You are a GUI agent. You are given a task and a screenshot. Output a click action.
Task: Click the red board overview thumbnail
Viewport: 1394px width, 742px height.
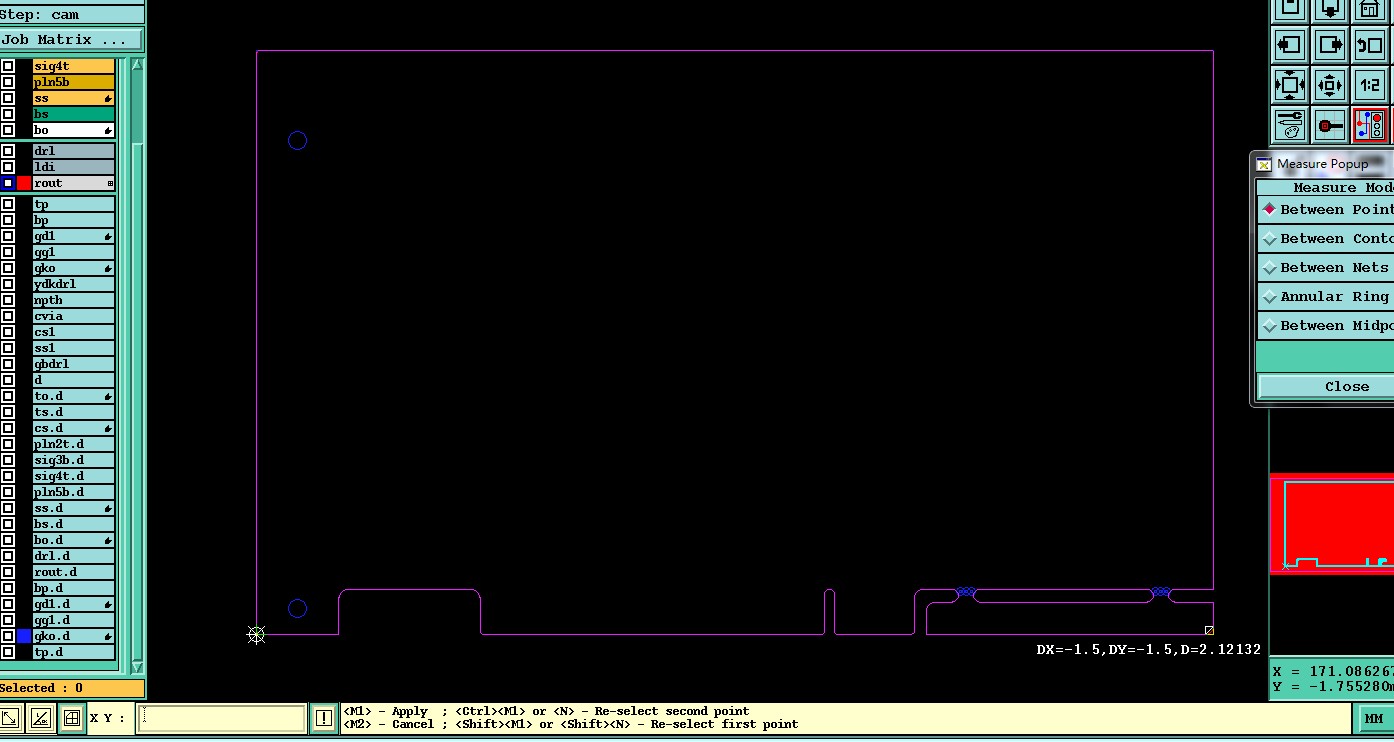coord(1332,523)
